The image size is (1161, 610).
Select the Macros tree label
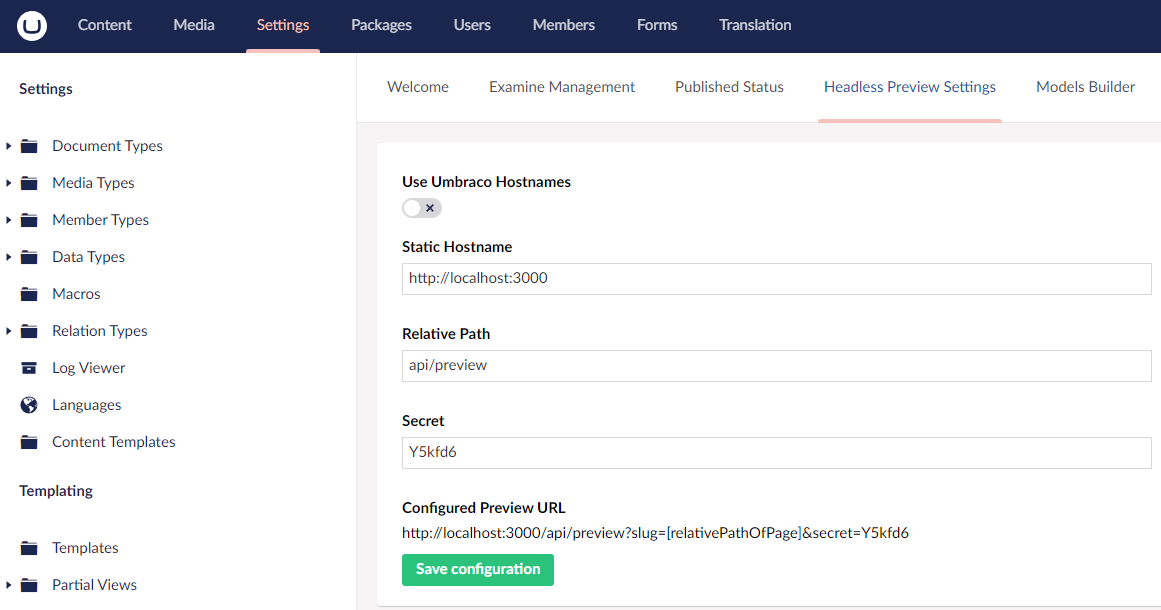76,294
